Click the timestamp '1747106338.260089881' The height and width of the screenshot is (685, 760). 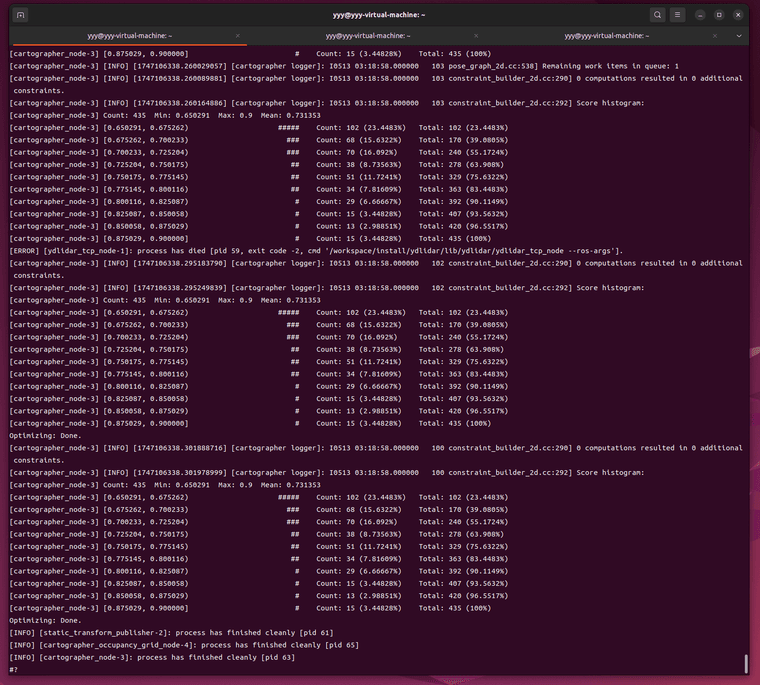pyautogui.click(x=180, y=79)
